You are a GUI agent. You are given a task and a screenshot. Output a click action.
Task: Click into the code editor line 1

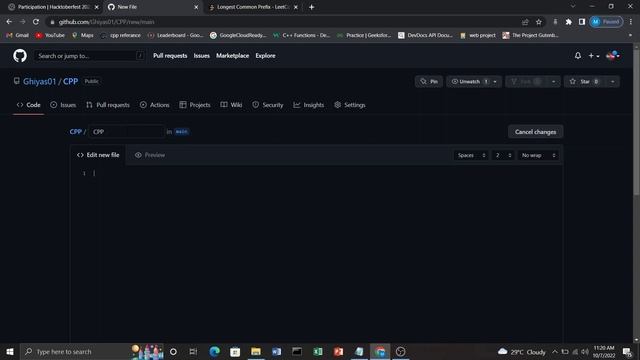coord(327,173)
